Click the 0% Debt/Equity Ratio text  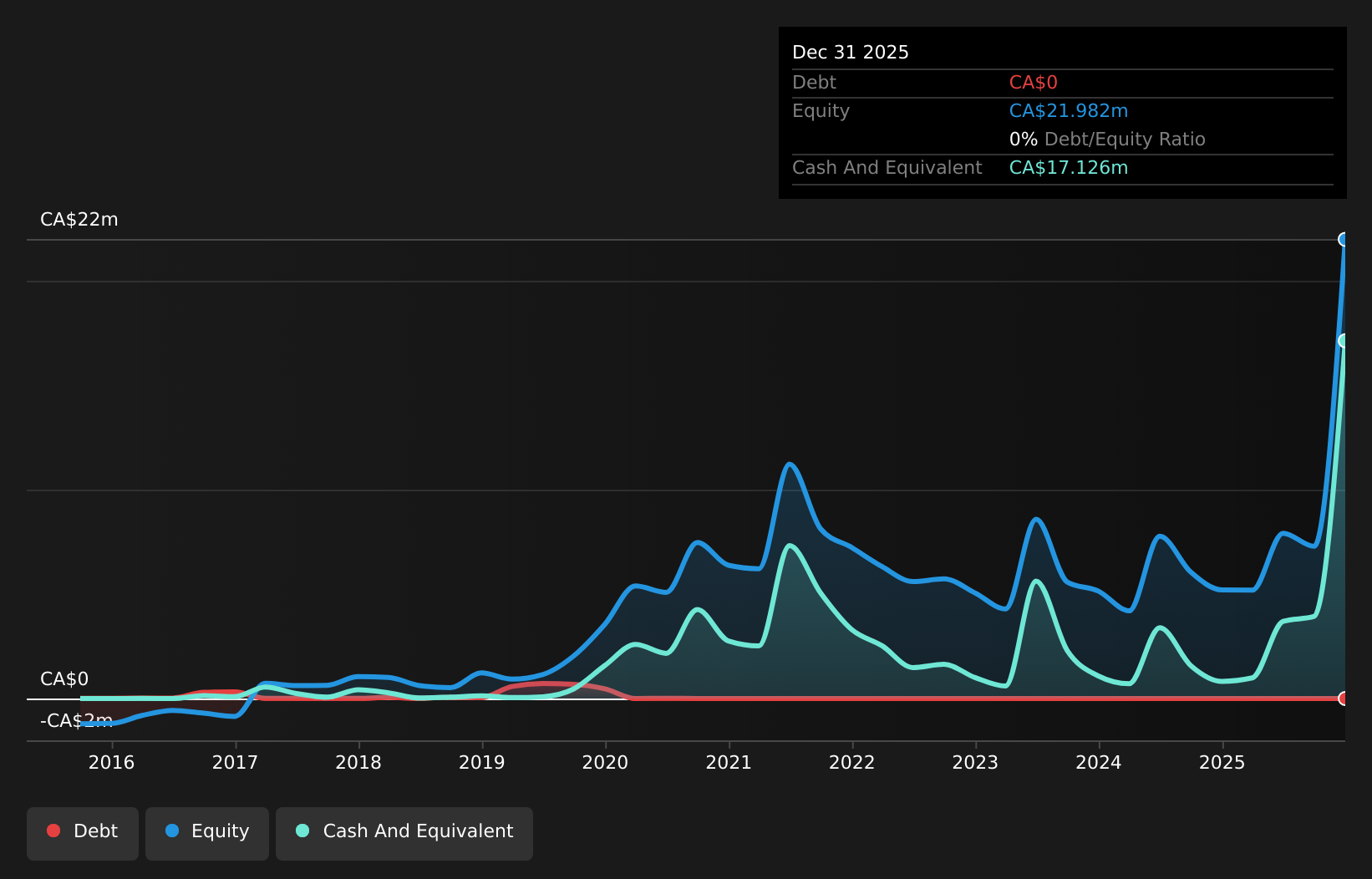1107,140
